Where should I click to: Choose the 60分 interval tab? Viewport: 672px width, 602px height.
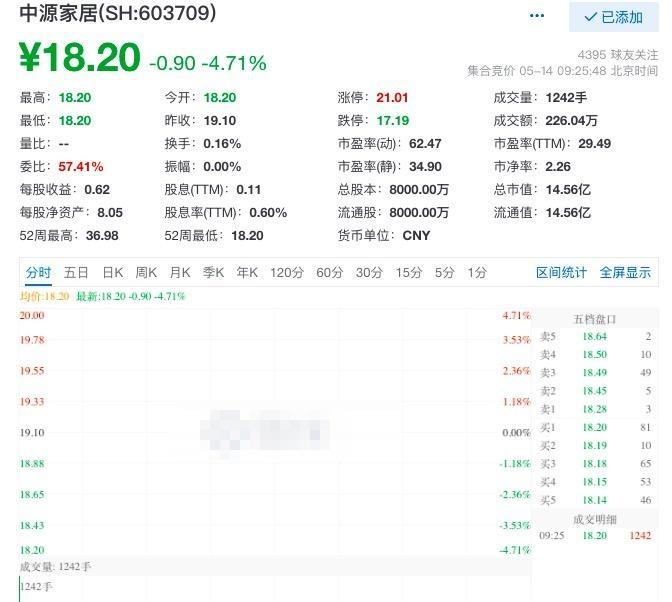pyautogui.click(x=330, y=273)
